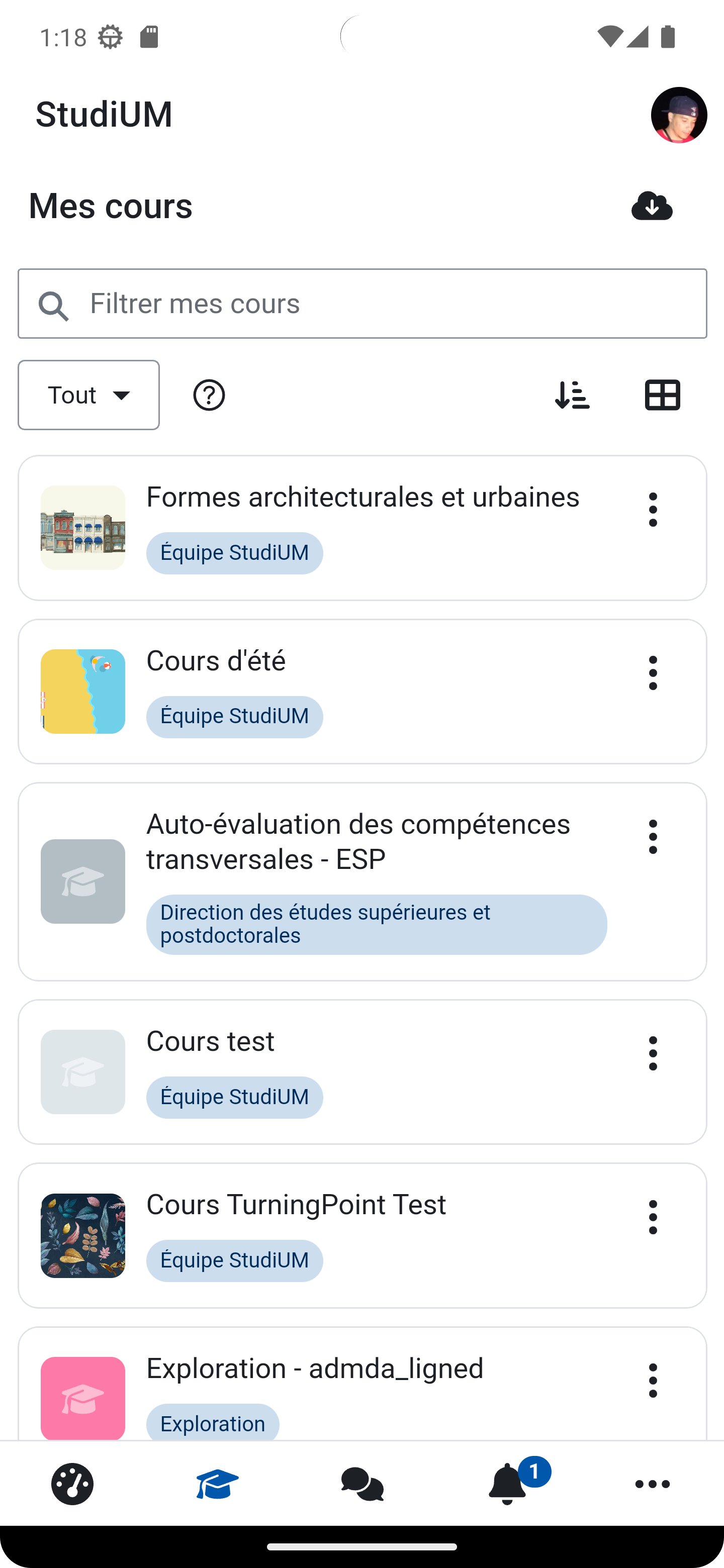Tap the pink Exploration course thumbnail

[83, 1398]
